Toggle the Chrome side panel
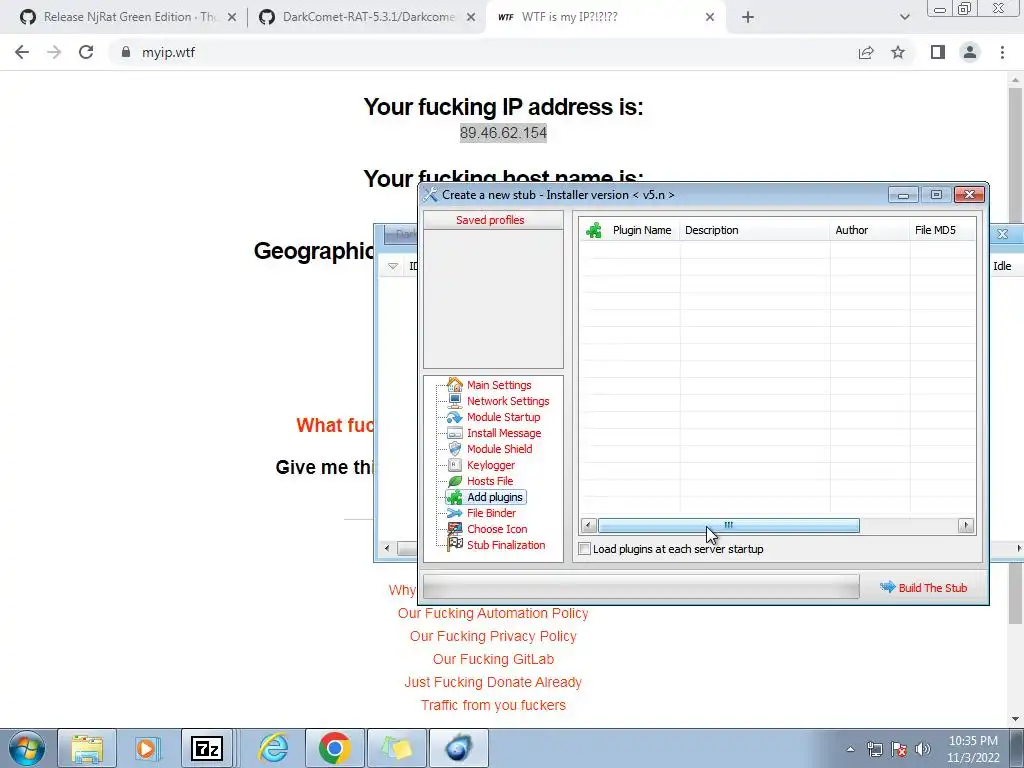Image resolution: width=1024 pixels, height=768 pixels. coord(938,52)
